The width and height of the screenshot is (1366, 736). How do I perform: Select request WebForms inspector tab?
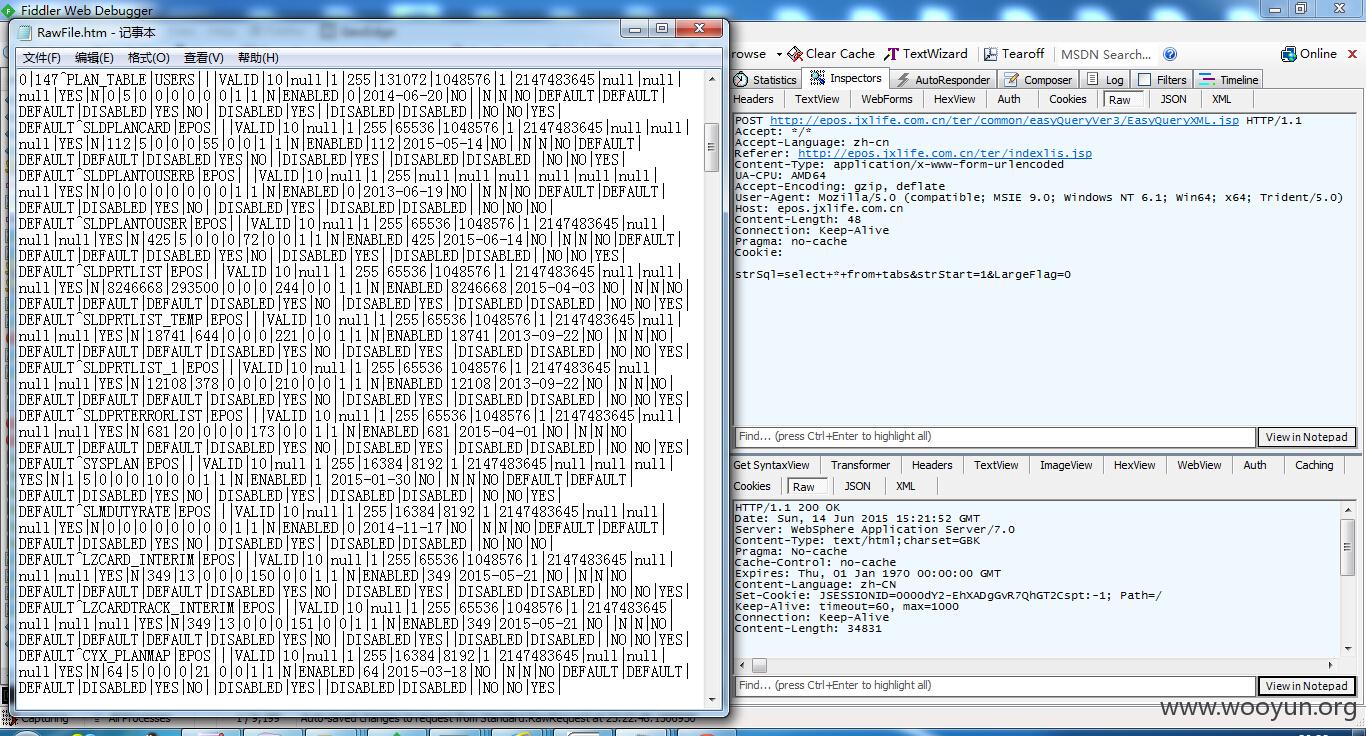click(x=887, y=99)
